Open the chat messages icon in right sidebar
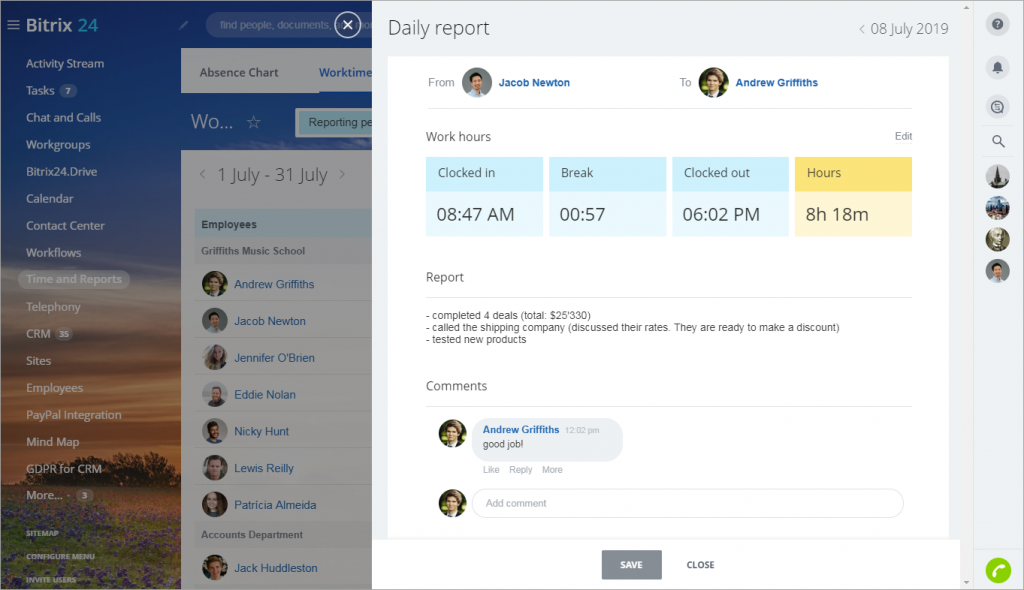 pyautogui.click(x=997, y=107)
